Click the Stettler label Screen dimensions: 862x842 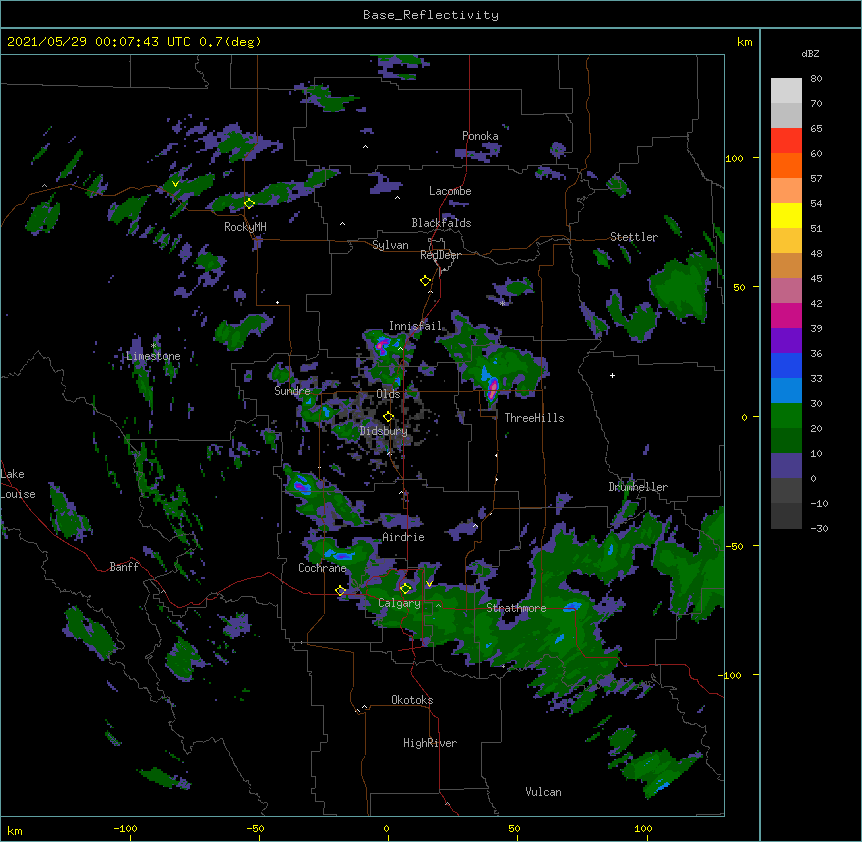(x=634, y=237)
